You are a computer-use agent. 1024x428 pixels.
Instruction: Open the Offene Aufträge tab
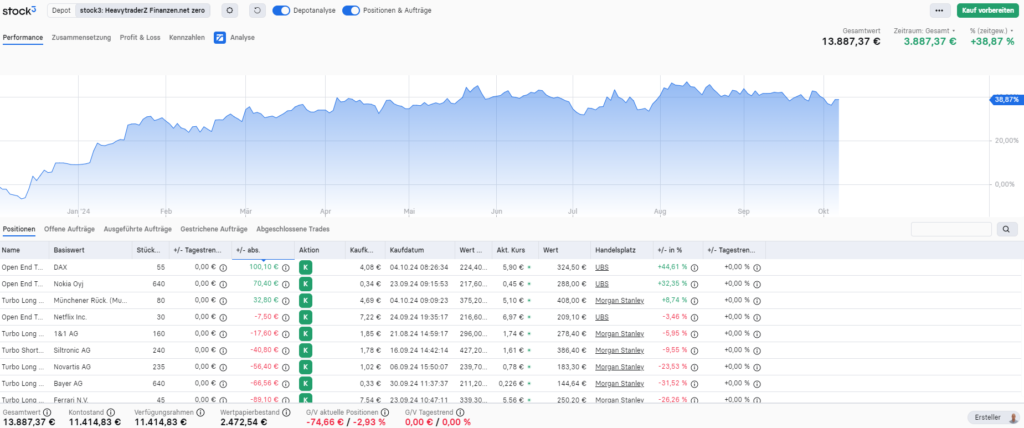pyautogui.click(x=69, y=229)
